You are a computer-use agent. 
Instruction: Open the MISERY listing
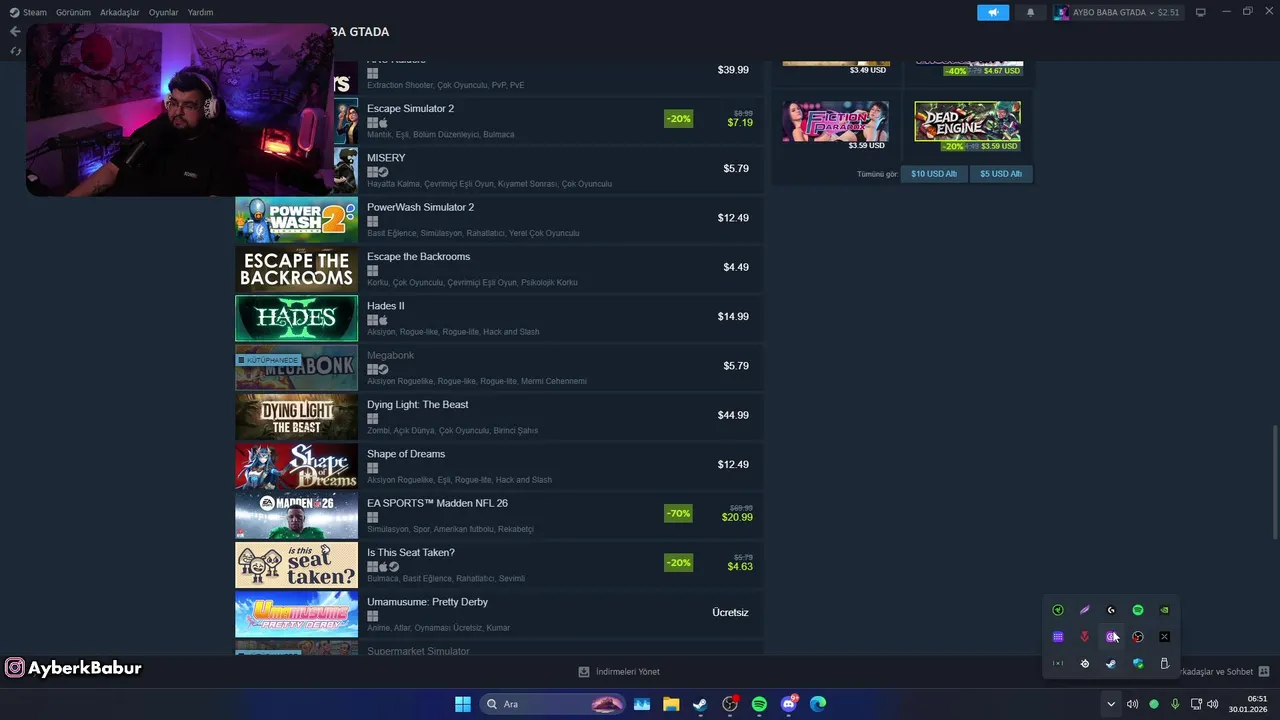point(548,170)
